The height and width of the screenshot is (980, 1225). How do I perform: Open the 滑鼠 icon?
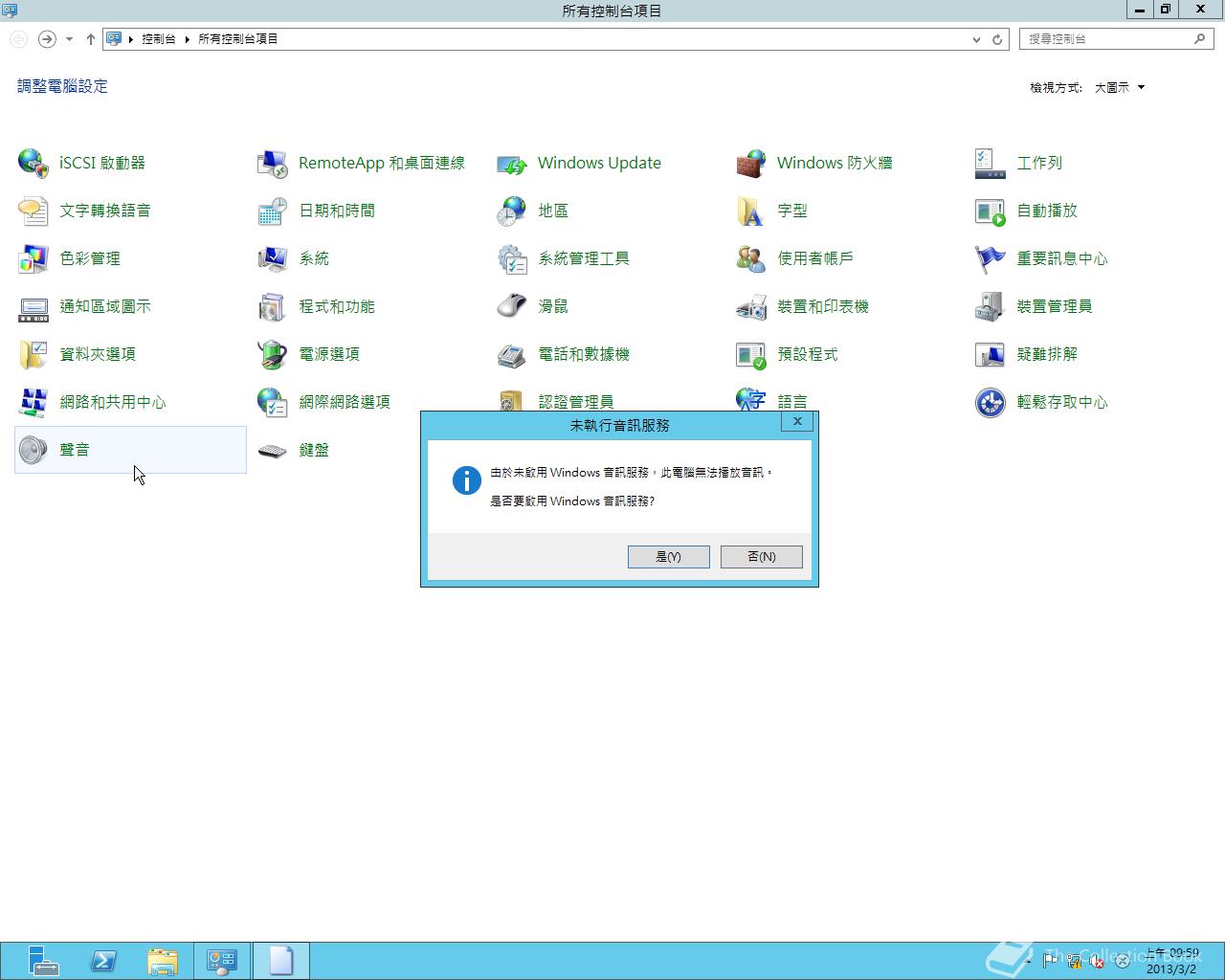tap(512, 306)
